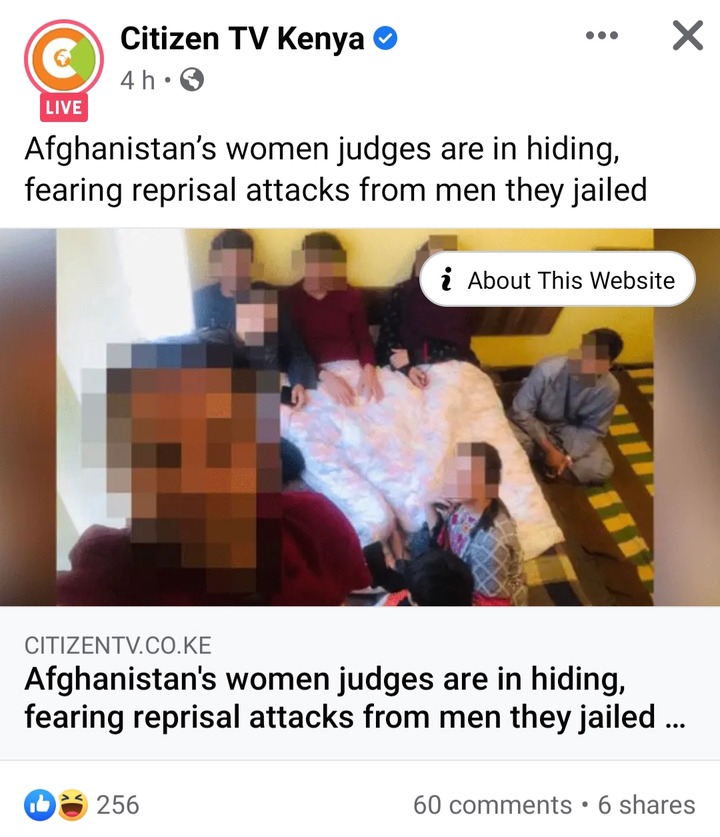Viewport: 720px width, 837px height.
Task: Click the 4 h post timestamp
Action: (x=137, y=81)
